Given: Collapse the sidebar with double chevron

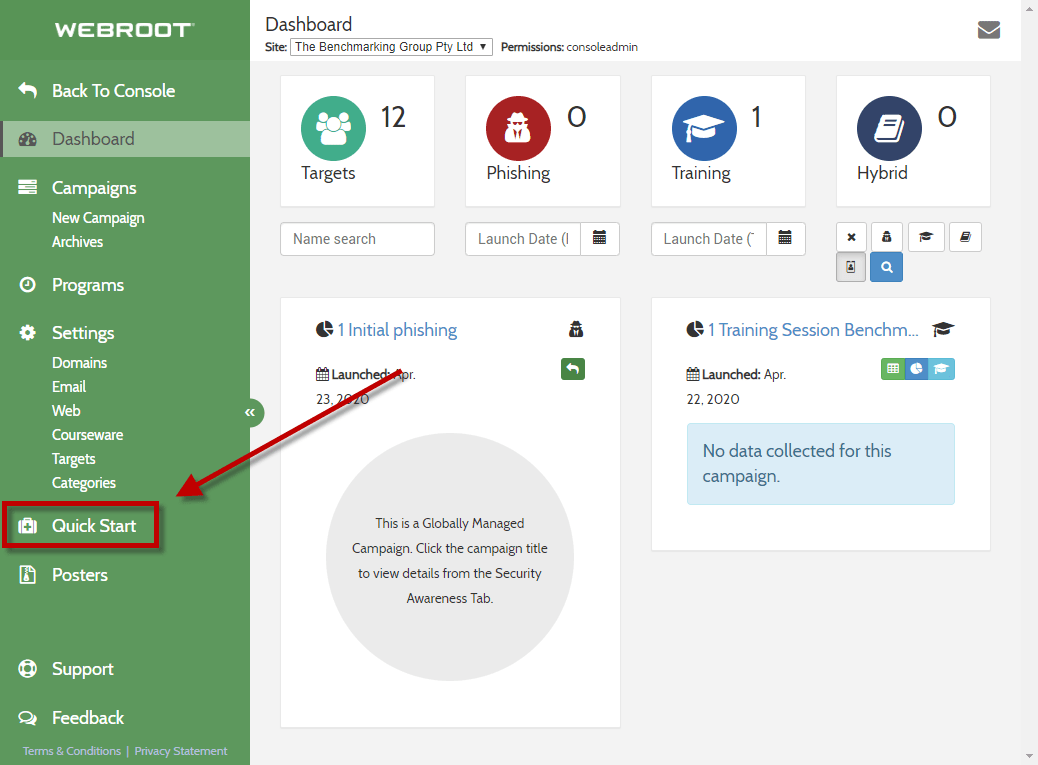Looking at the screenshot, I should (x=250, y=412).
